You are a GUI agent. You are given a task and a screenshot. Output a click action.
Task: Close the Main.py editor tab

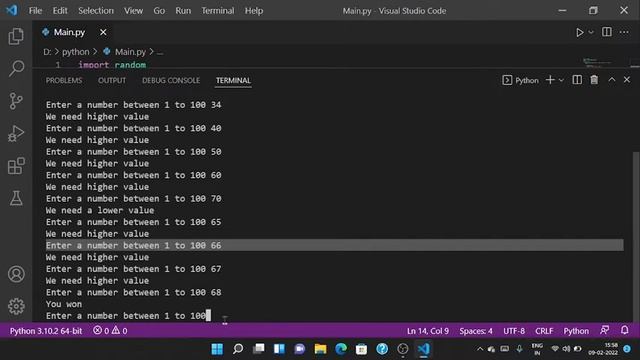click(103, 32)
